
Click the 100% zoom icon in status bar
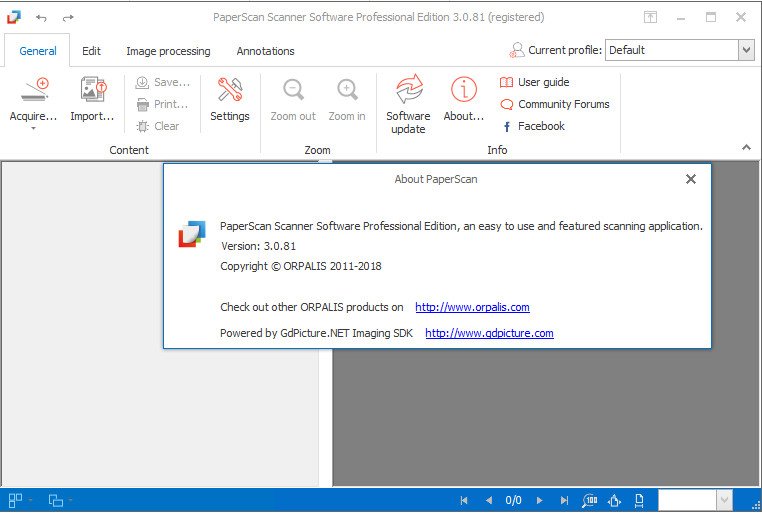pos(589,500)
